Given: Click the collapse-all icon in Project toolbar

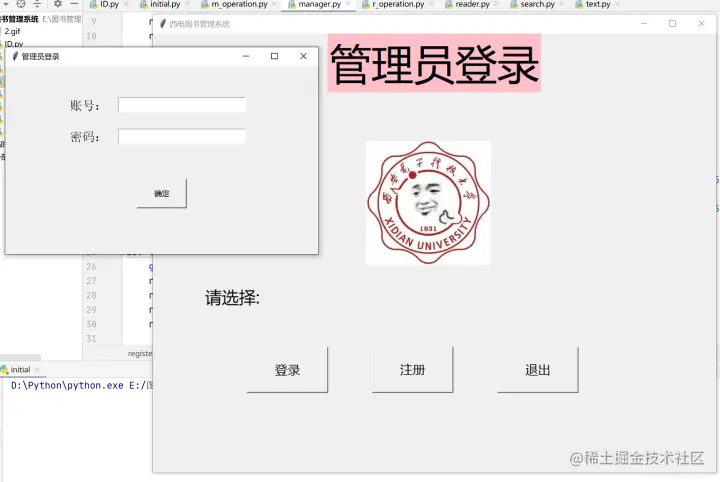Looking at the screenshot, I should coord(37,4).
